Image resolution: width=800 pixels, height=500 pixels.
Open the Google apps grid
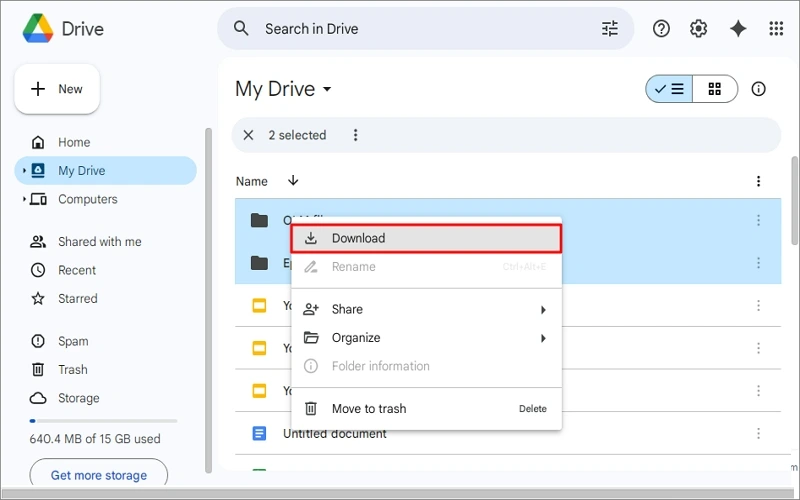776,29
